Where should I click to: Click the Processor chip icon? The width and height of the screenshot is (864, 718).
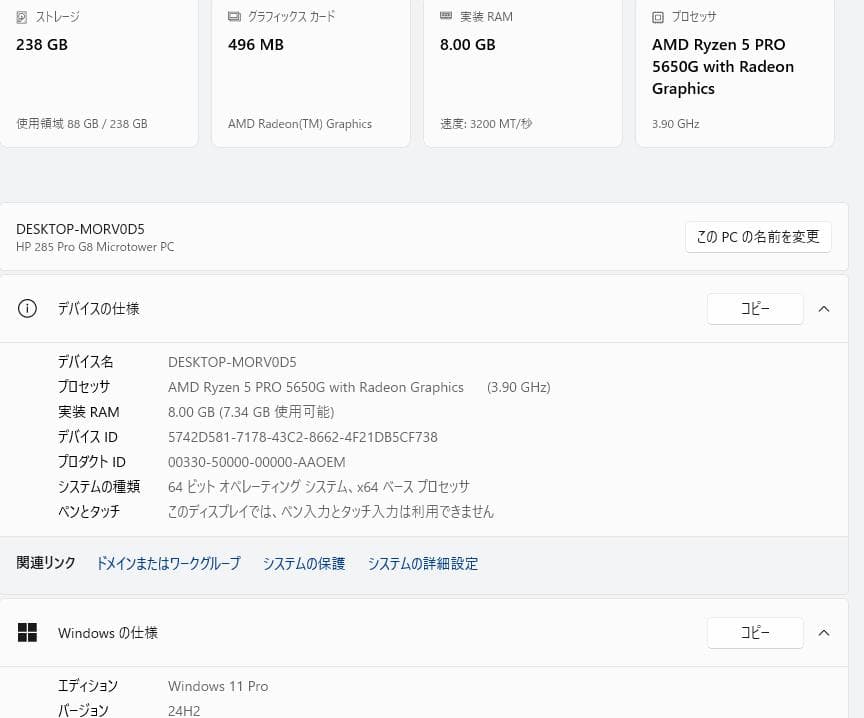pyautogui.click(x=658, y=16)
